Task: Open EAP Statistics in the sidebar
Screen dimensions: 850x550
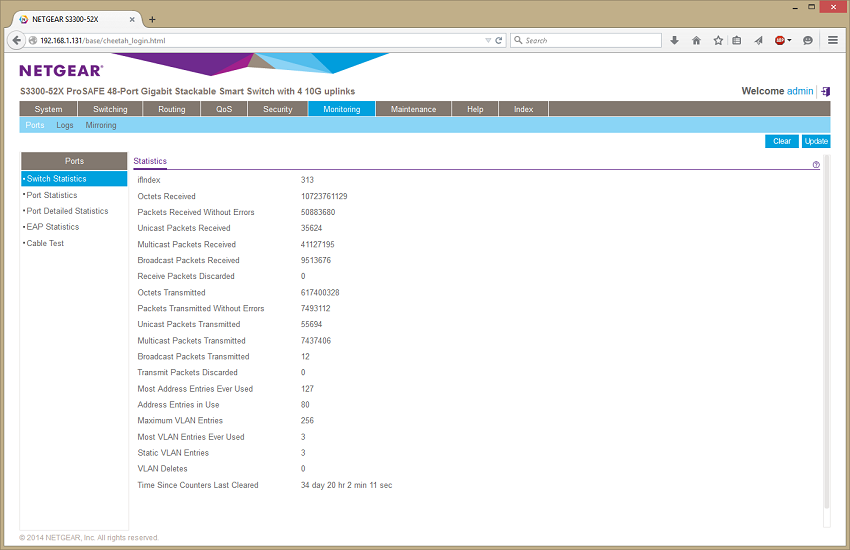Action: click(53, 227)
